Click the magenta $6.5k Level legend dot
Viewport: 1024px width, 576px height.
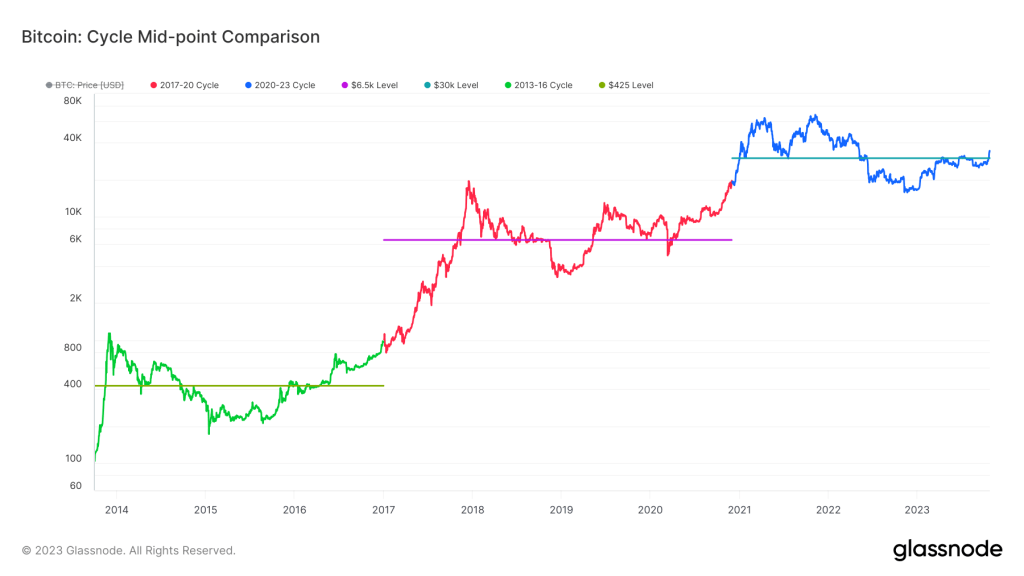pos(346,86)
